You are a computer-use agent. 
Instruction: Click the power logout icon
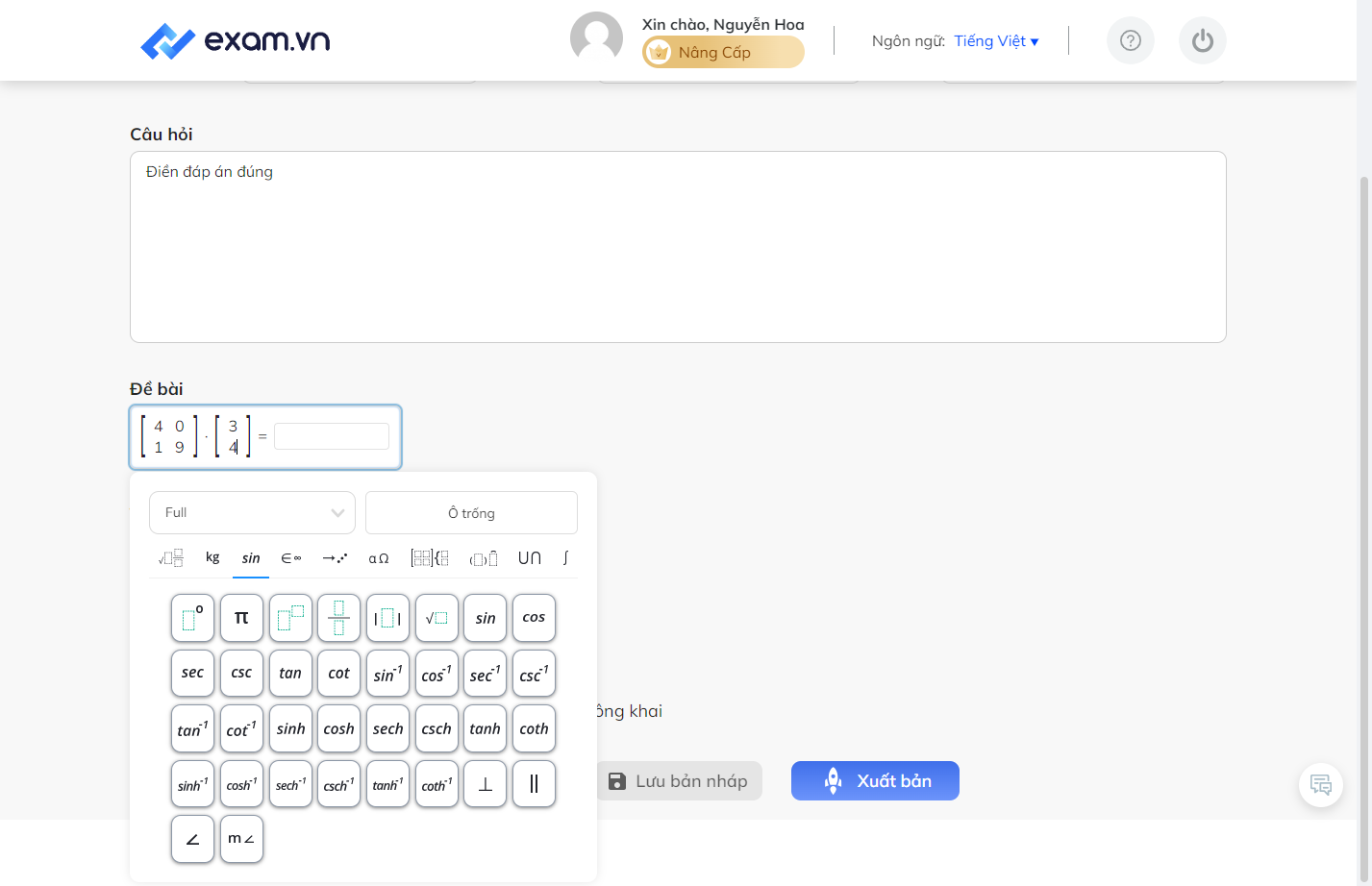tap(1203, 40)
